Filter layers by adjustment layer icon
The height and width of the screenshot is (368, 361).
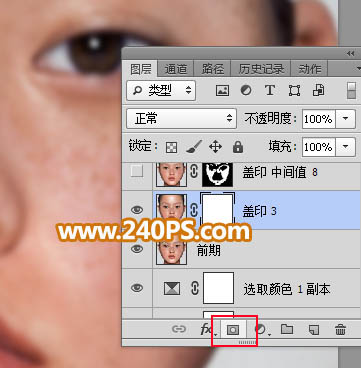tap(246, 90)
